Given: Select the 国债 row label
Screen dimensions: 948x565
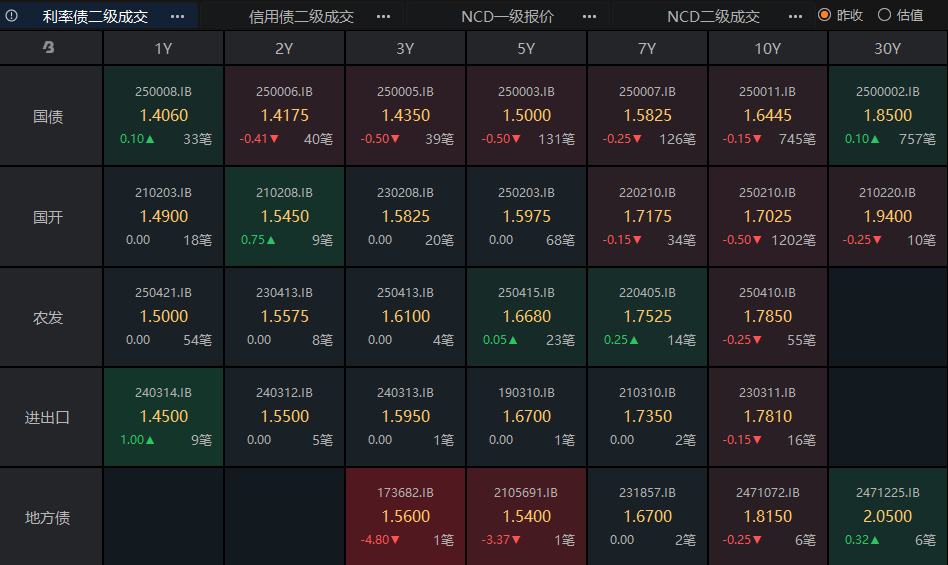Looking at the screenshot, I should coord(48,116).
